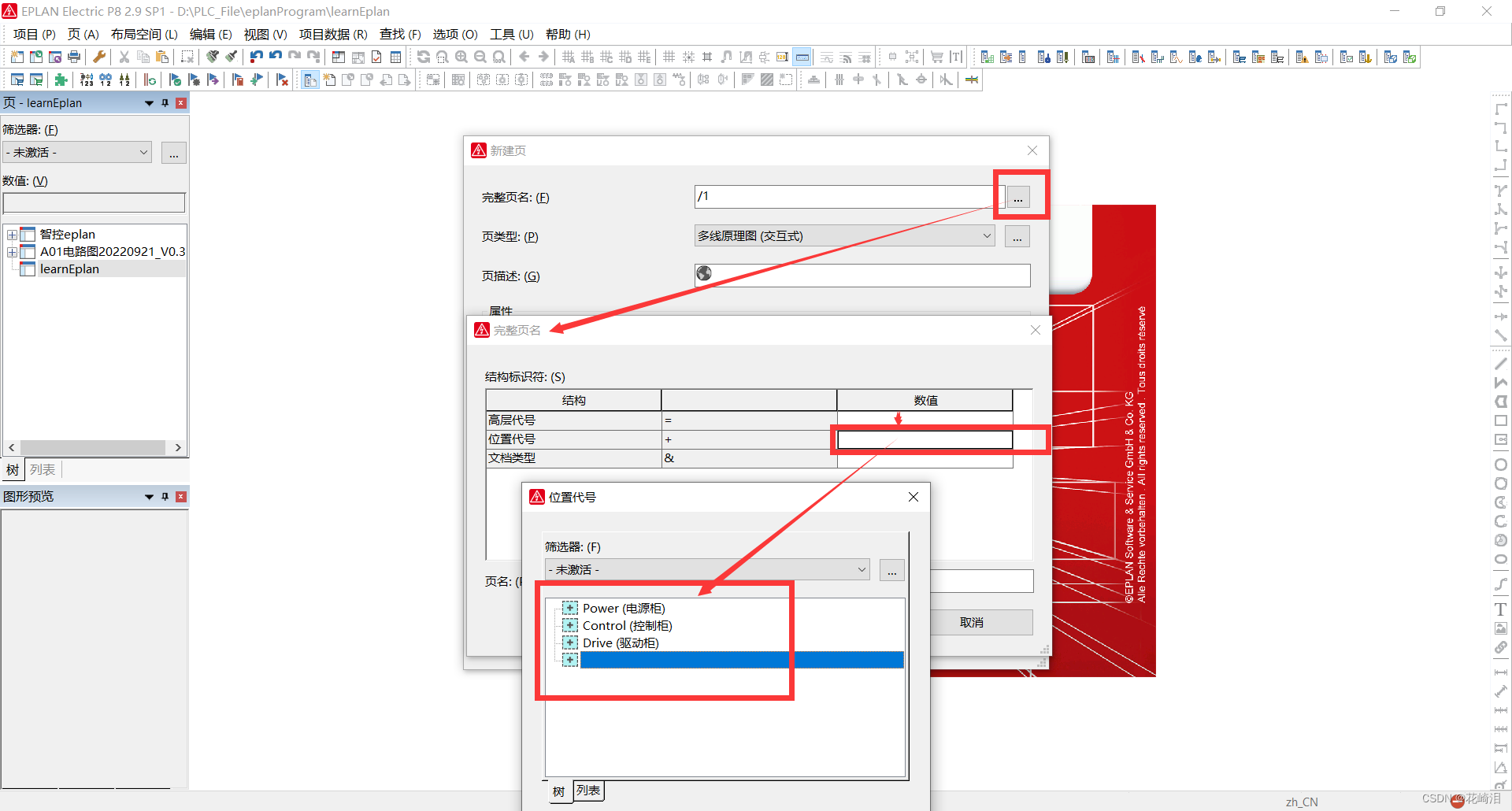Click the 完整页名 input field
The image size is (1512, 811).
[849, 197]
